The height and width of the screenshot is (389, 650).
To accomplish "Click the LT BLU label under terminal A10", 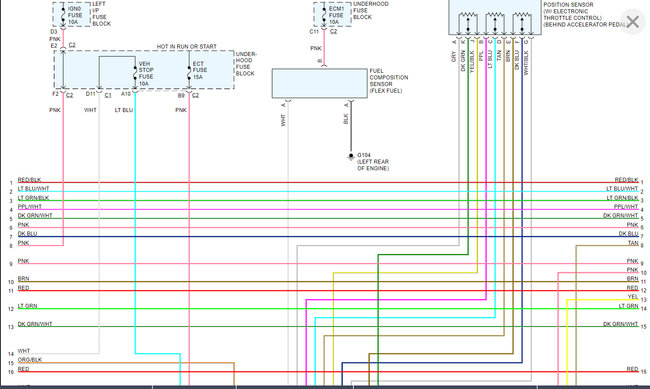I will point(124,110).
